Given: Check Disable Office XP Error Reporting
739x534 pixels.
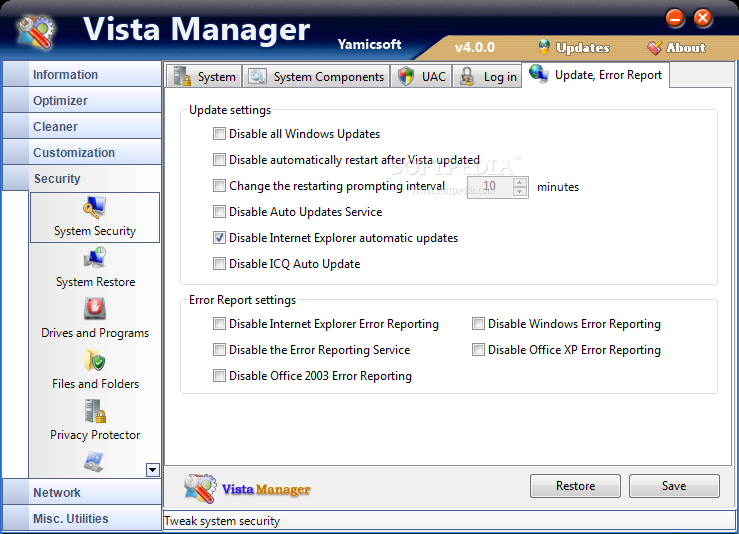Looking at the screenshot, I should point(478,350).
